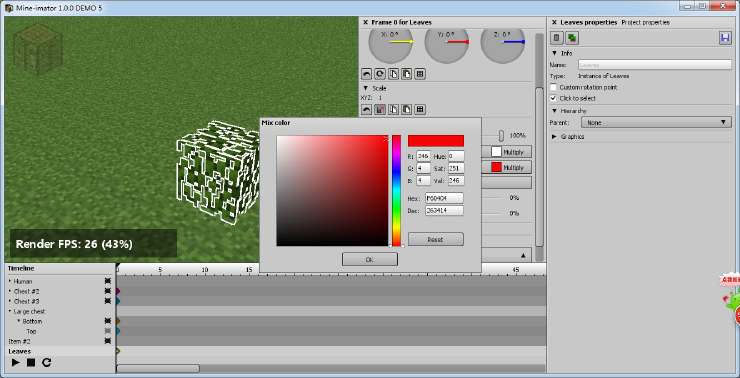Click the 100% slider handle
Screen dimensions: 740x378
(501, 136)
